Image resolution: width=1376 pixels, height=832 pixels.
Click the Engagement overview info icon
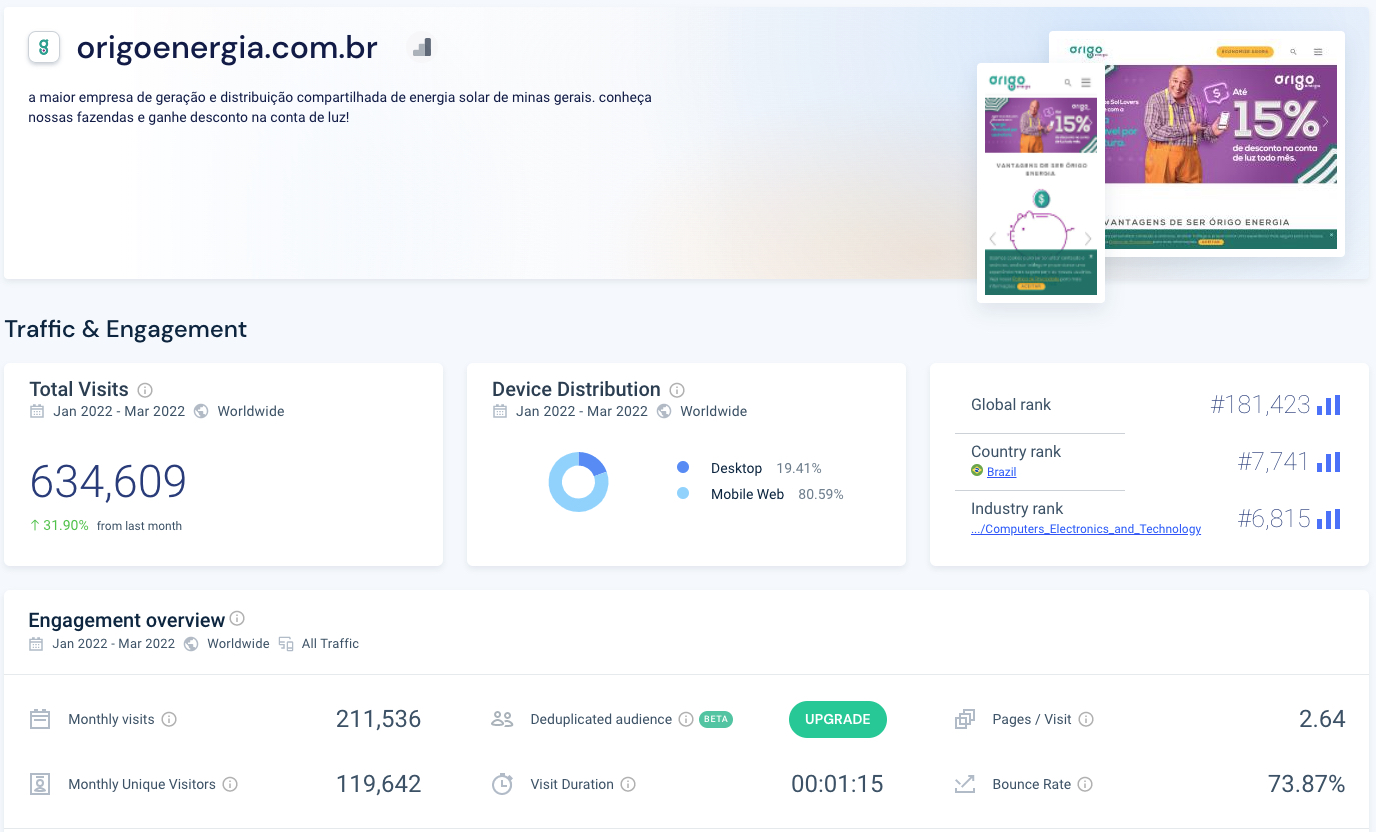237,619
